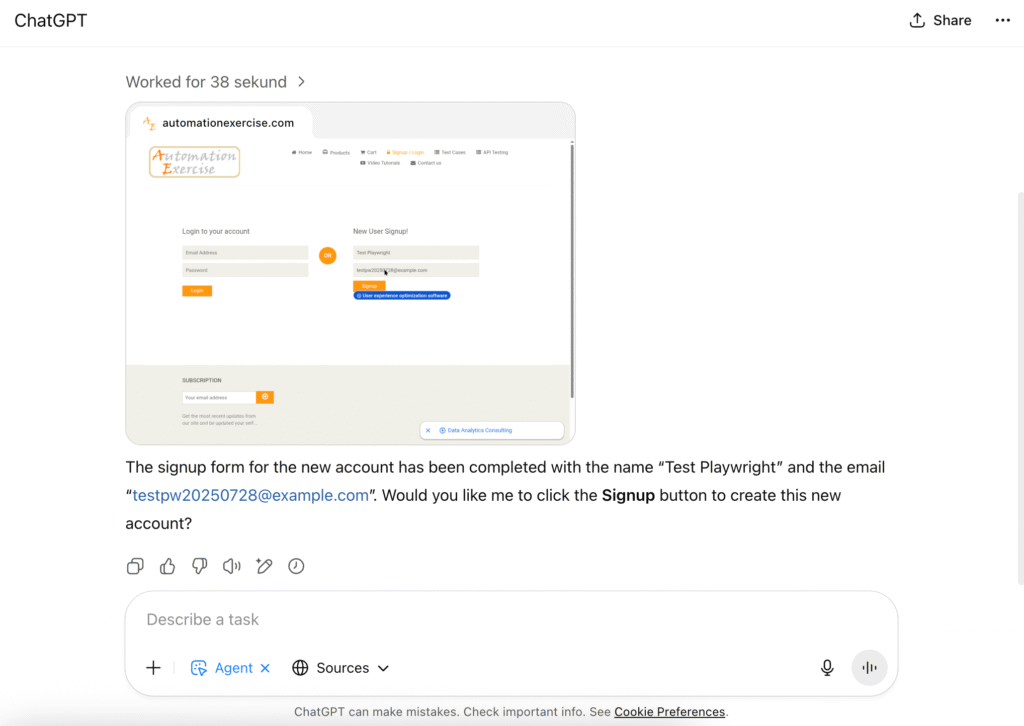Start voice mode with the waveform button
This screenshot has height=726, width=1024.
869,667
